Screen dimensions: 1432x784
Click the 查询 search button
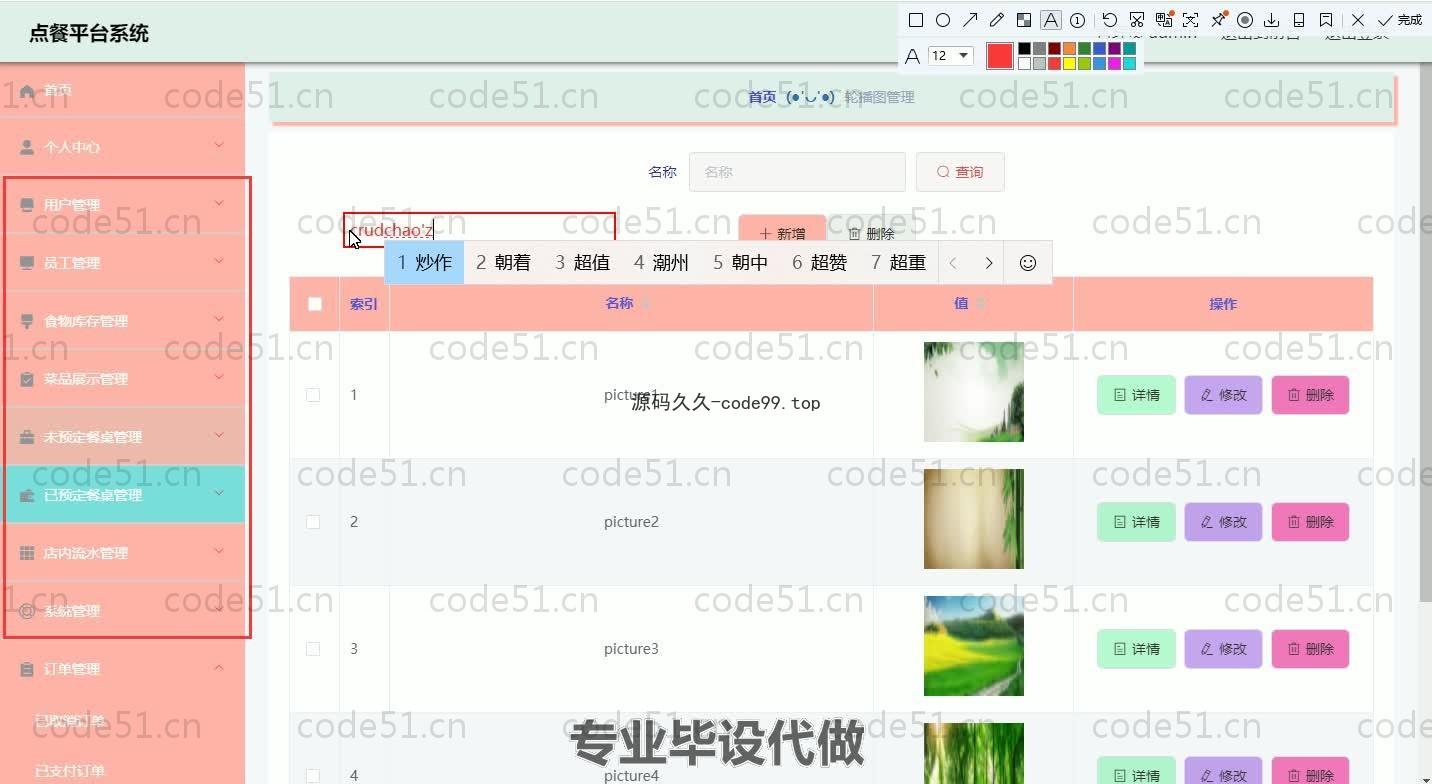[960, 172]
